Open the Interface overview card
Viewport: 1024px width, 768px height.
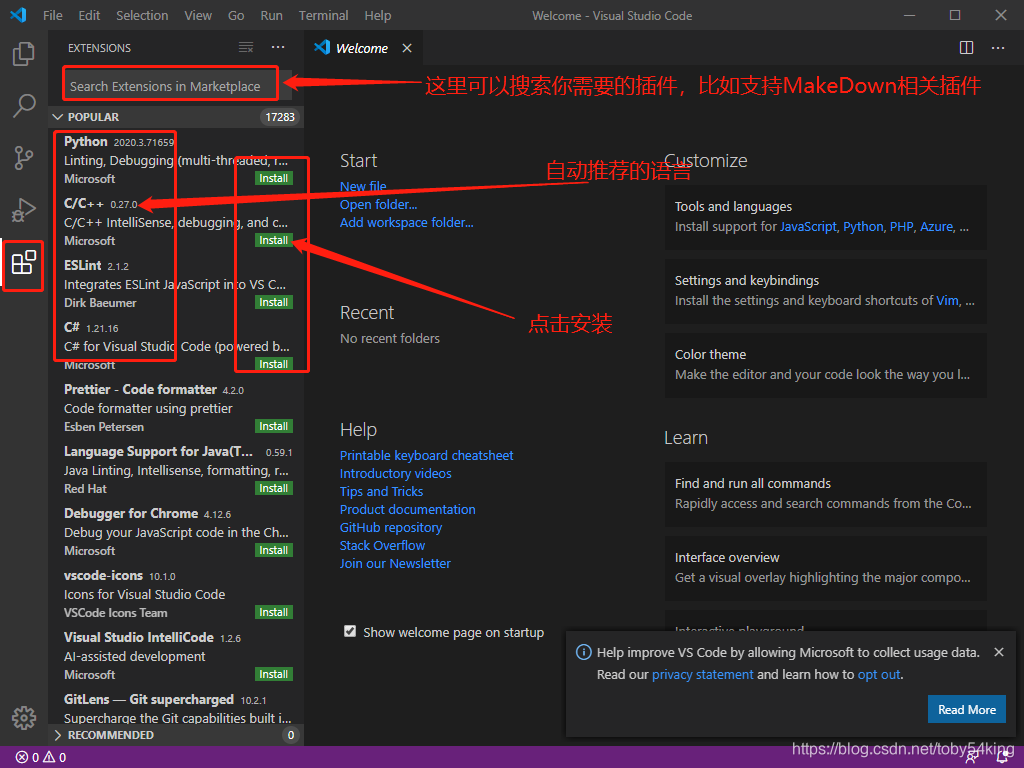point(825,568)
